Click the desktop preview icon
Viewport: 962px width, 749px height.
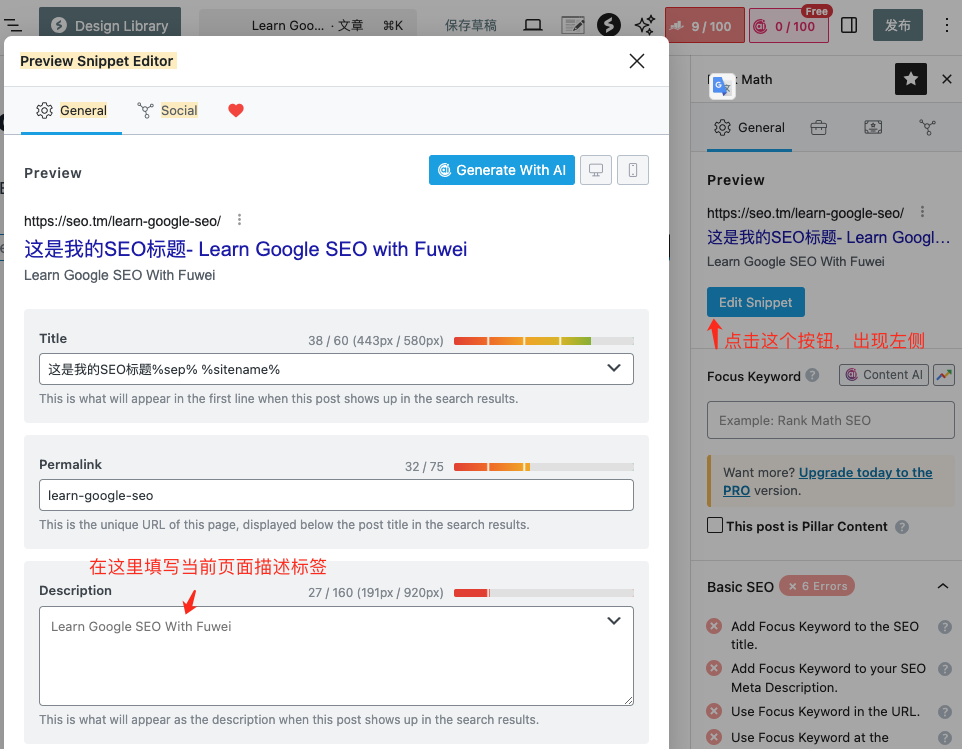coord(596,170)
